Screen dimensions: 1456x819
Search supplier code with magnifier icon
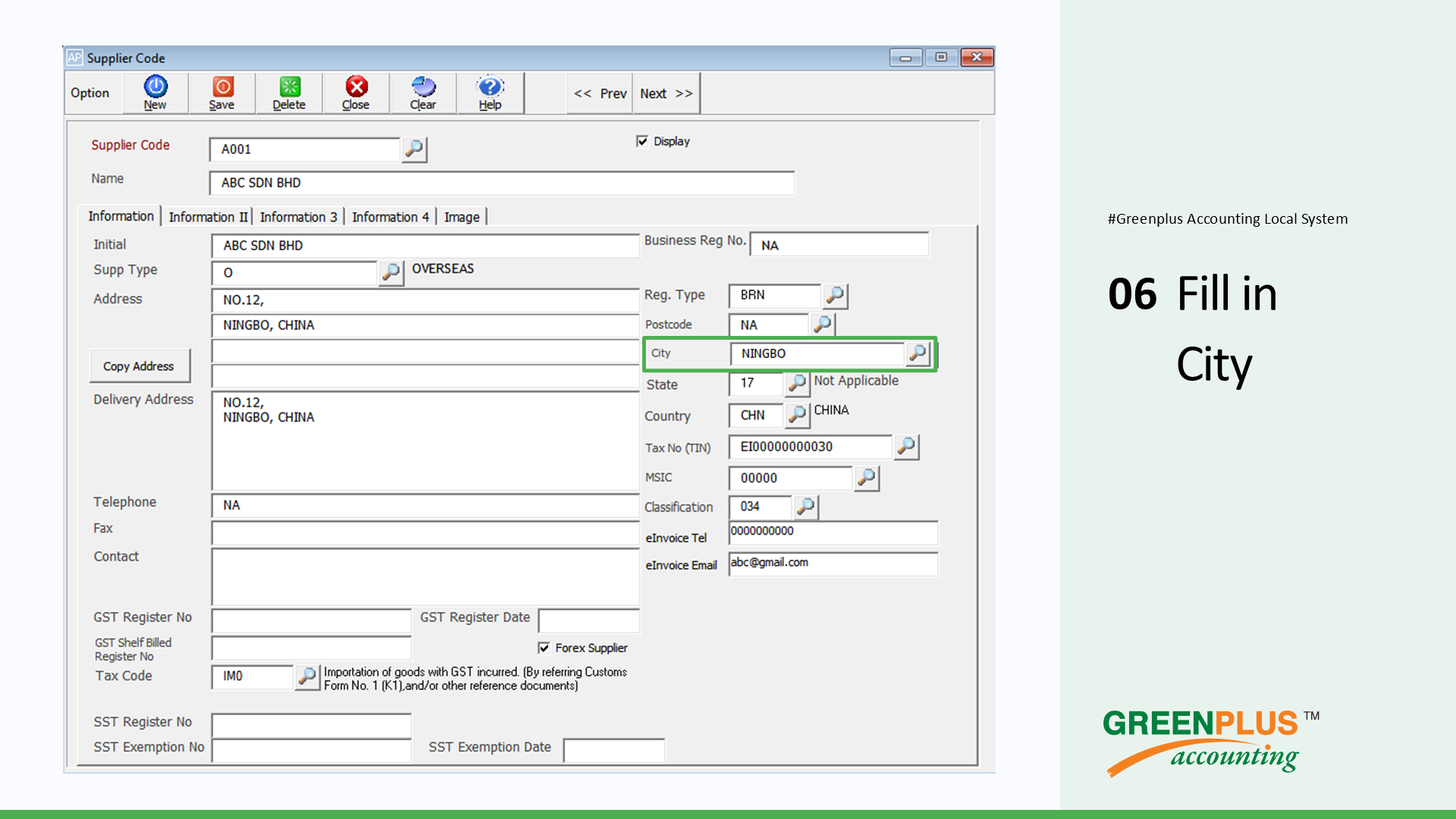click(414, 149)
